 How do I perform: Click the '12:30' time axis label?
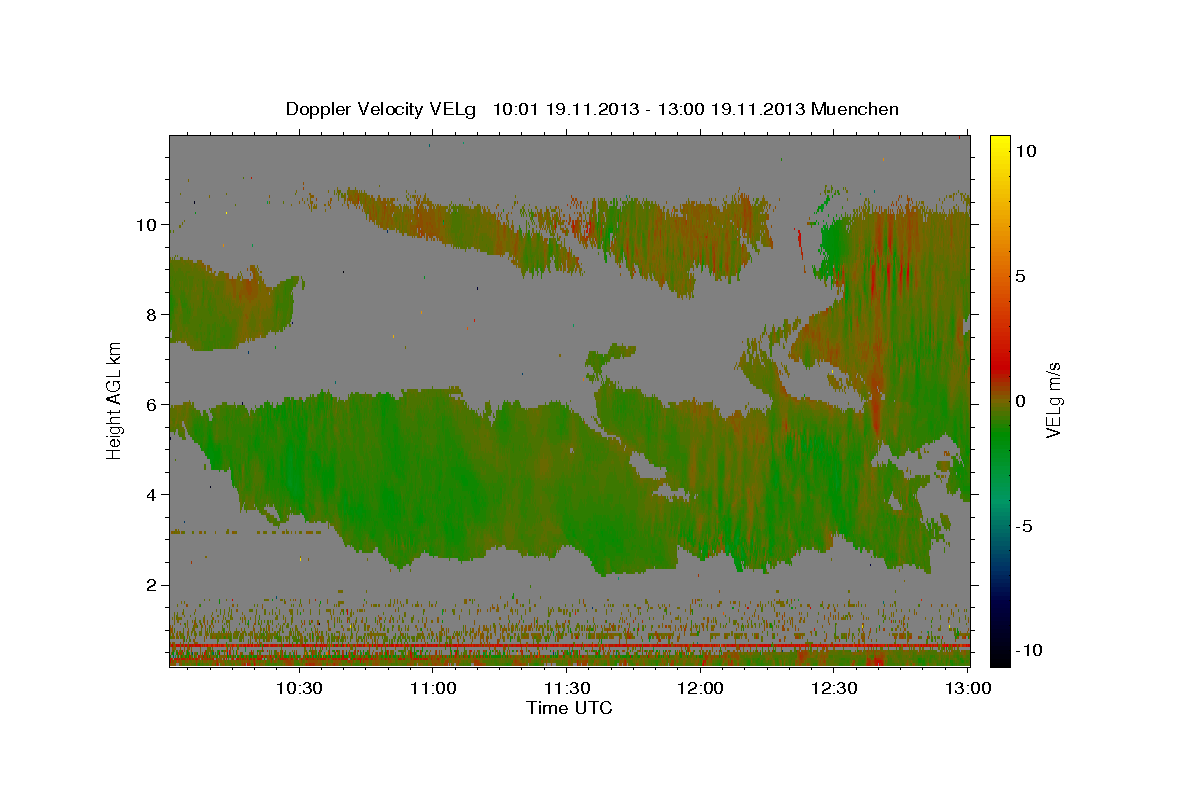coord(835,688)
